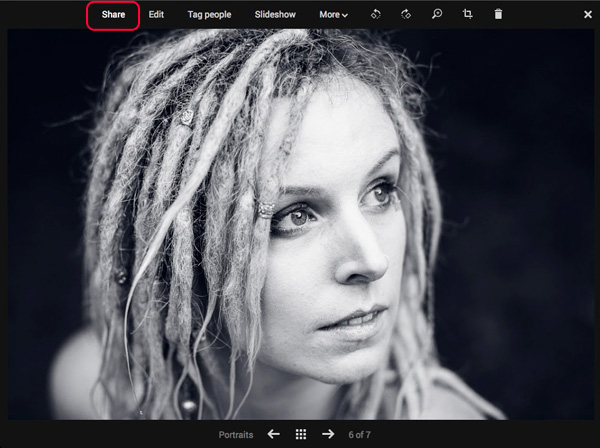Delete photo with the trash icon
The width and height of the screenshot is (600, 448).
[x=498, y=15]
